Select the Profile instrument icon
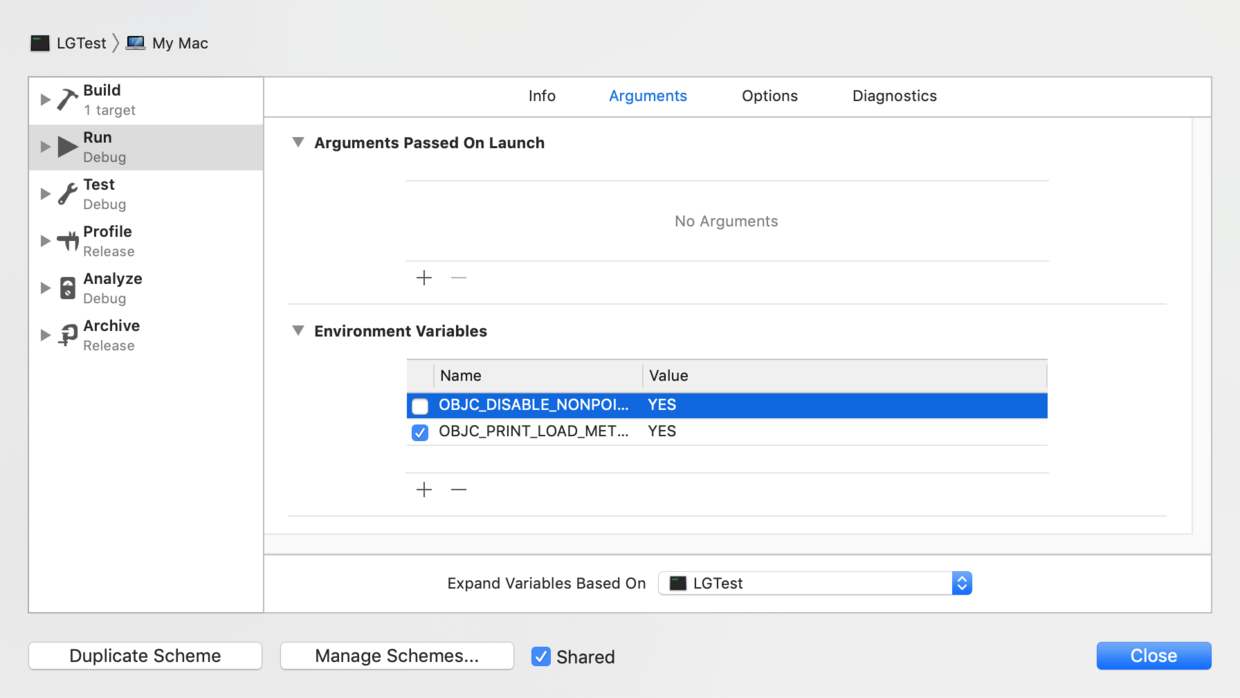Screen dimensions: 1240x698 (67, 241)
